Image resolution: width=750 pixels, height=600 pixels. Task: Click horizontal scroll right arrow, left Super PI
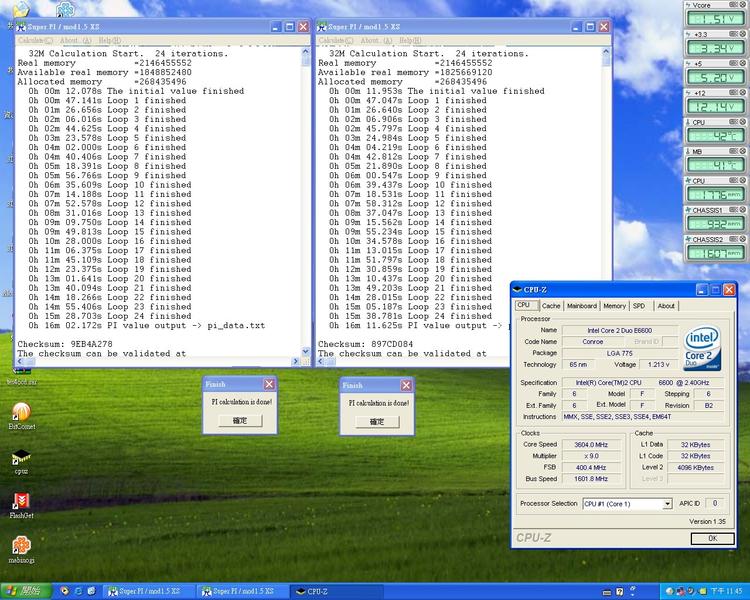[x=295, y=362]
